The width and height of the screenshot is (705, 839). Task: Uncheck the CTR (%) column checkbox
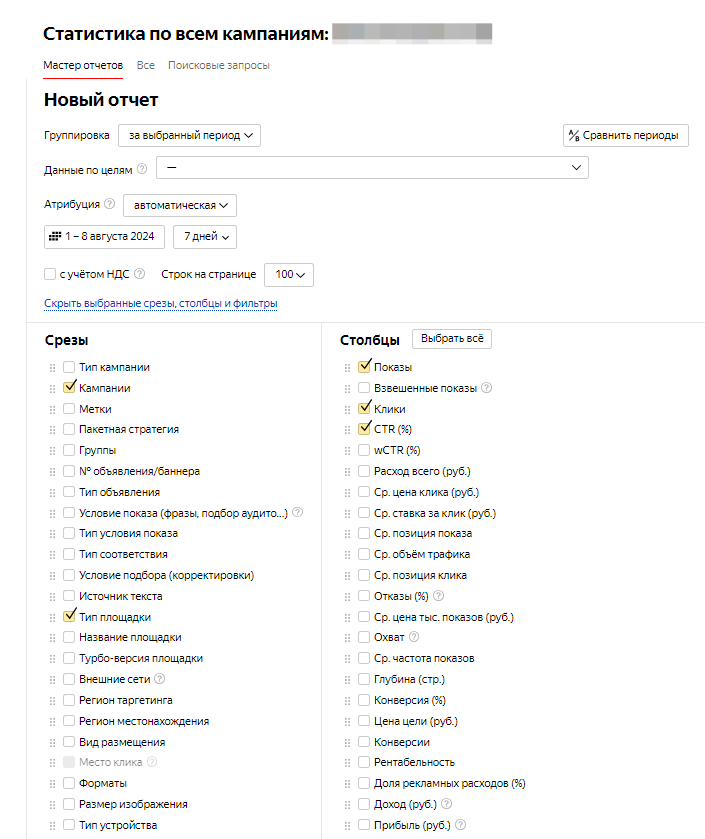point(364,429)
